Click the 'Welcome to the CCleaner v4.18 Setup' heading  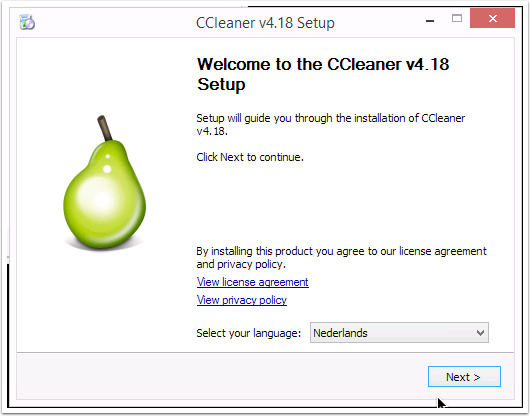[x=323, y=74]
